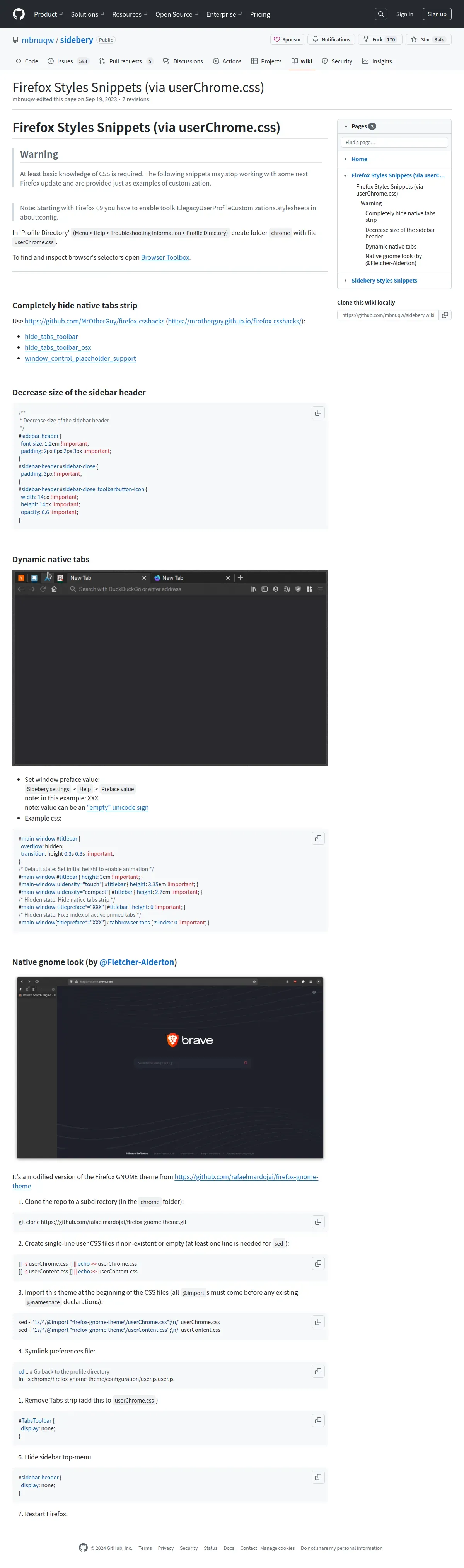Open the hide_tabs_toolbar_osx link

(58, 347)
